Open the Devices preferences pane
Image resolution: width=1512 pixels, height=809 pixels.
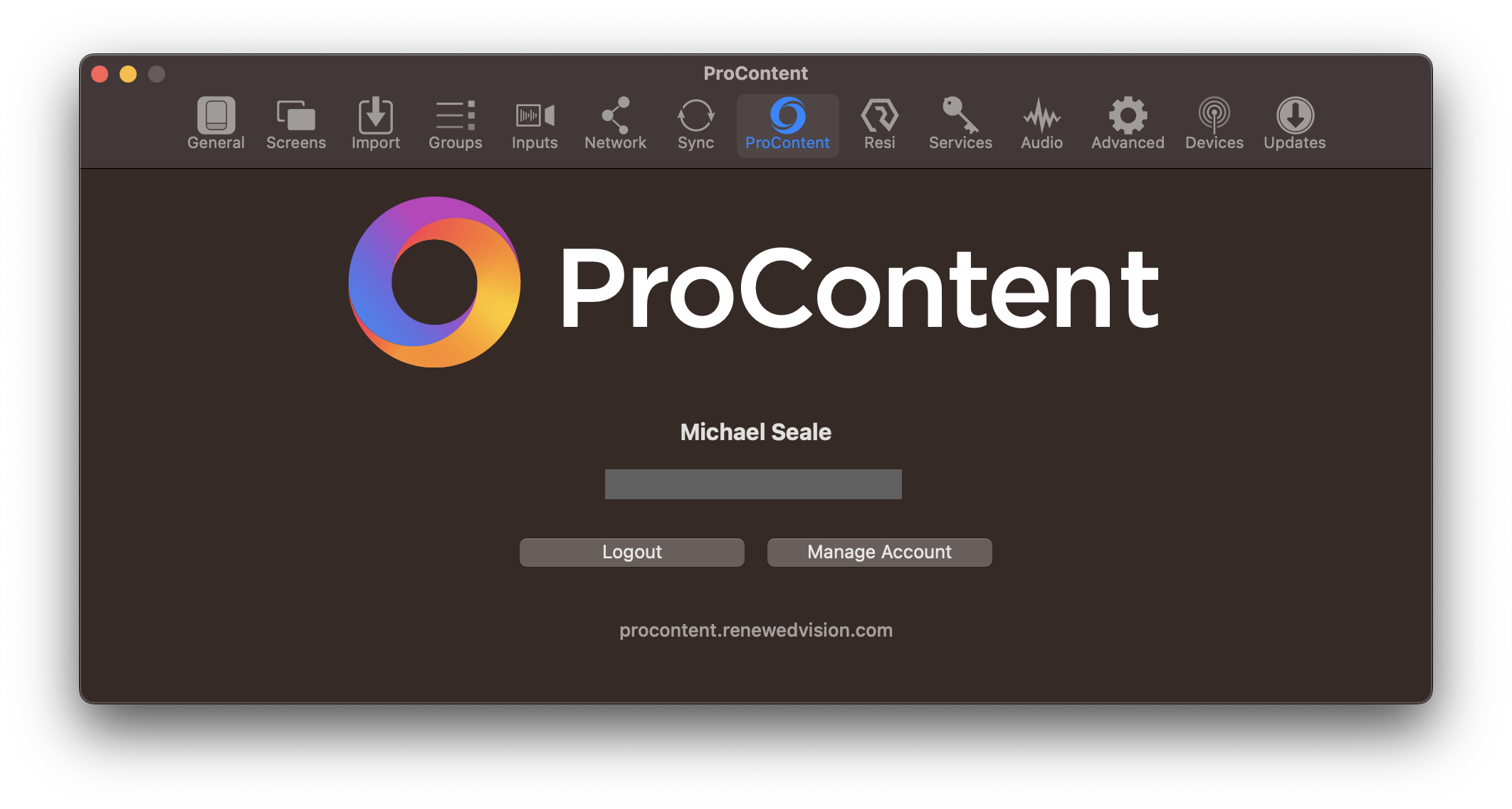click(1214, 125)
